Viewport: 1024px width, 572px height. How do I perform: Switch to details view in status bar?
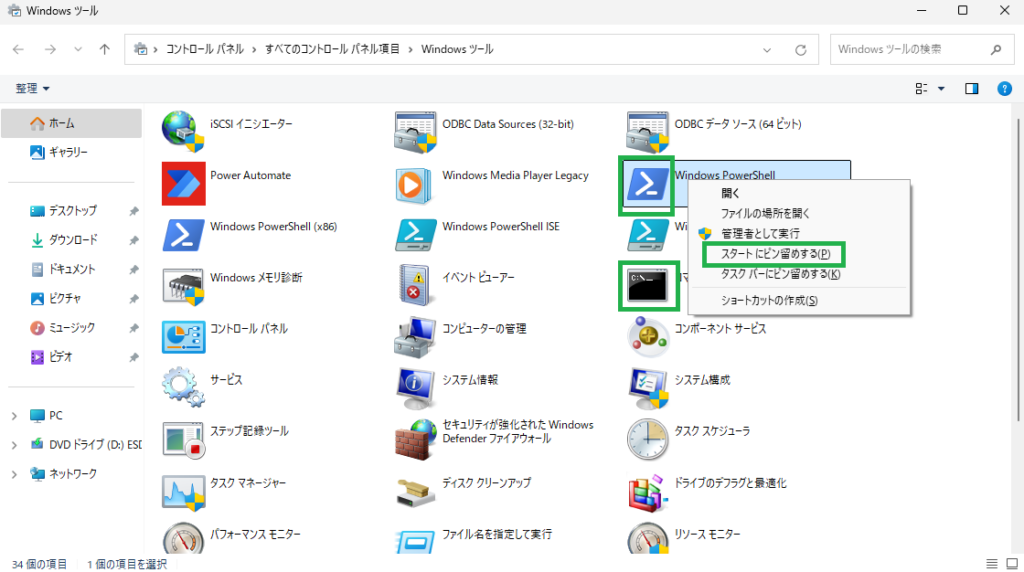point(991,564)
